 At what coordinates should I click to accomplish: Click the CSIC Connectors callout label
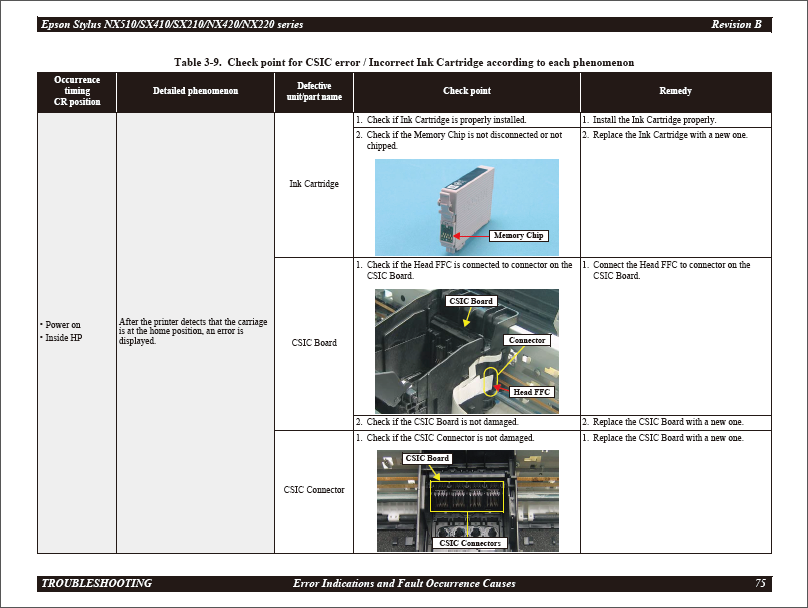[466, 543]
